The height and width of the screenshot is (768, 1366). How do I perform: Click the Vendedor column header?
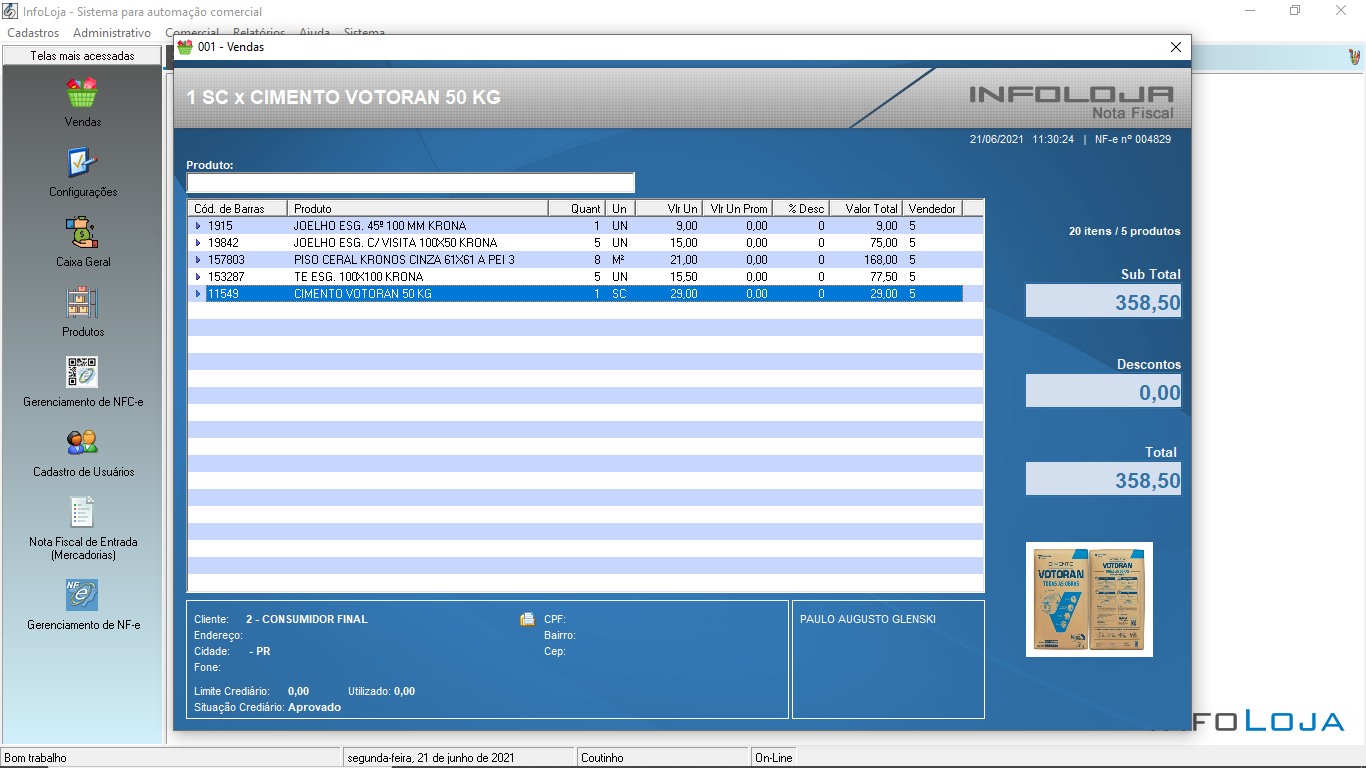(933, 208)
